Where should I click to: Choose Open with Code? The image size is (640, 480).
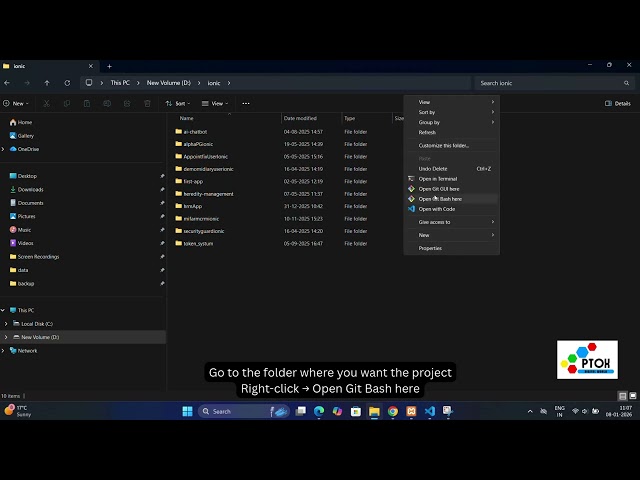tap(451, 209)
